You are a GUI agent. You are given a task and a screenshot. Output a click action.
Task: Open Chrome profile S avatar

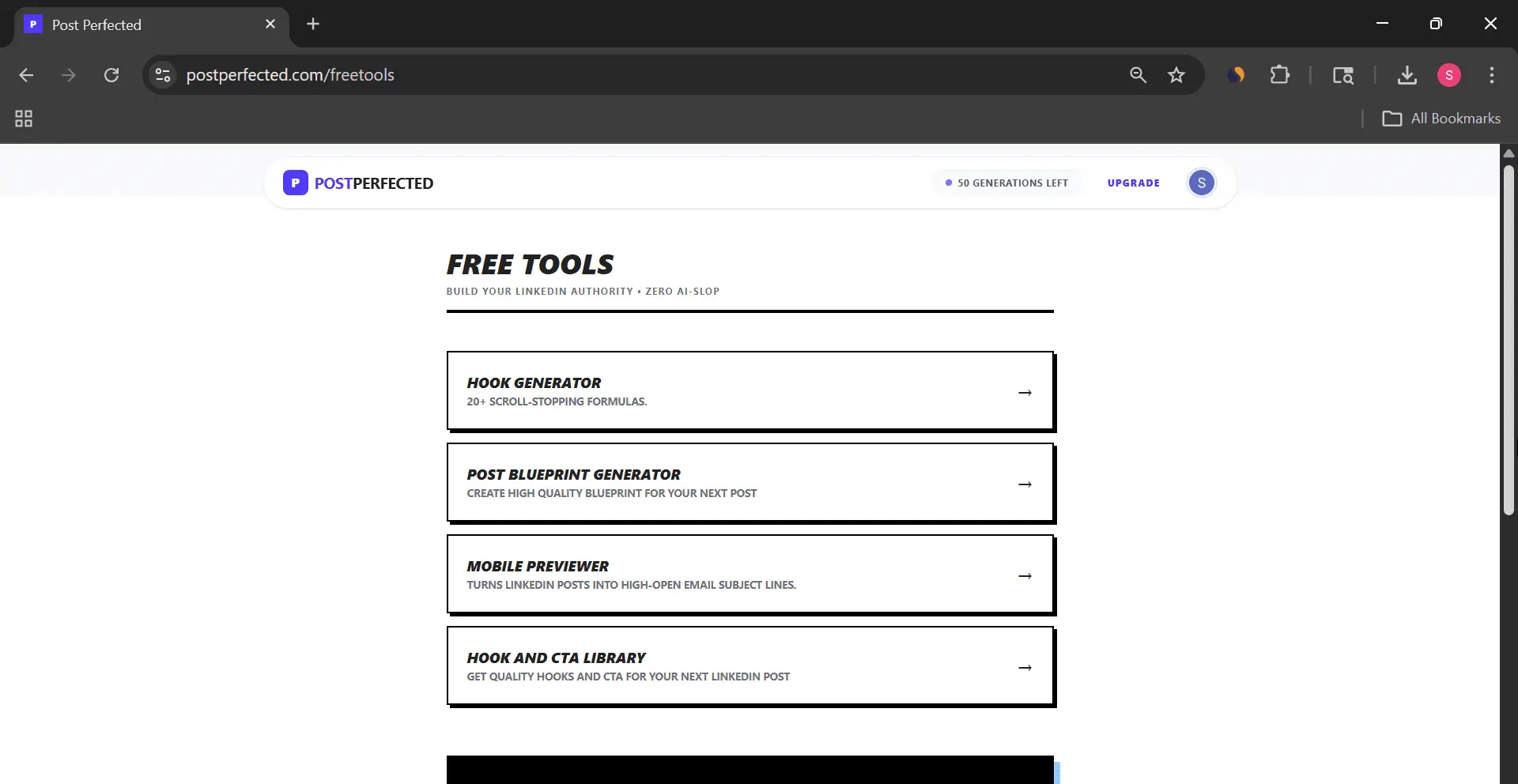(1448, 75)
